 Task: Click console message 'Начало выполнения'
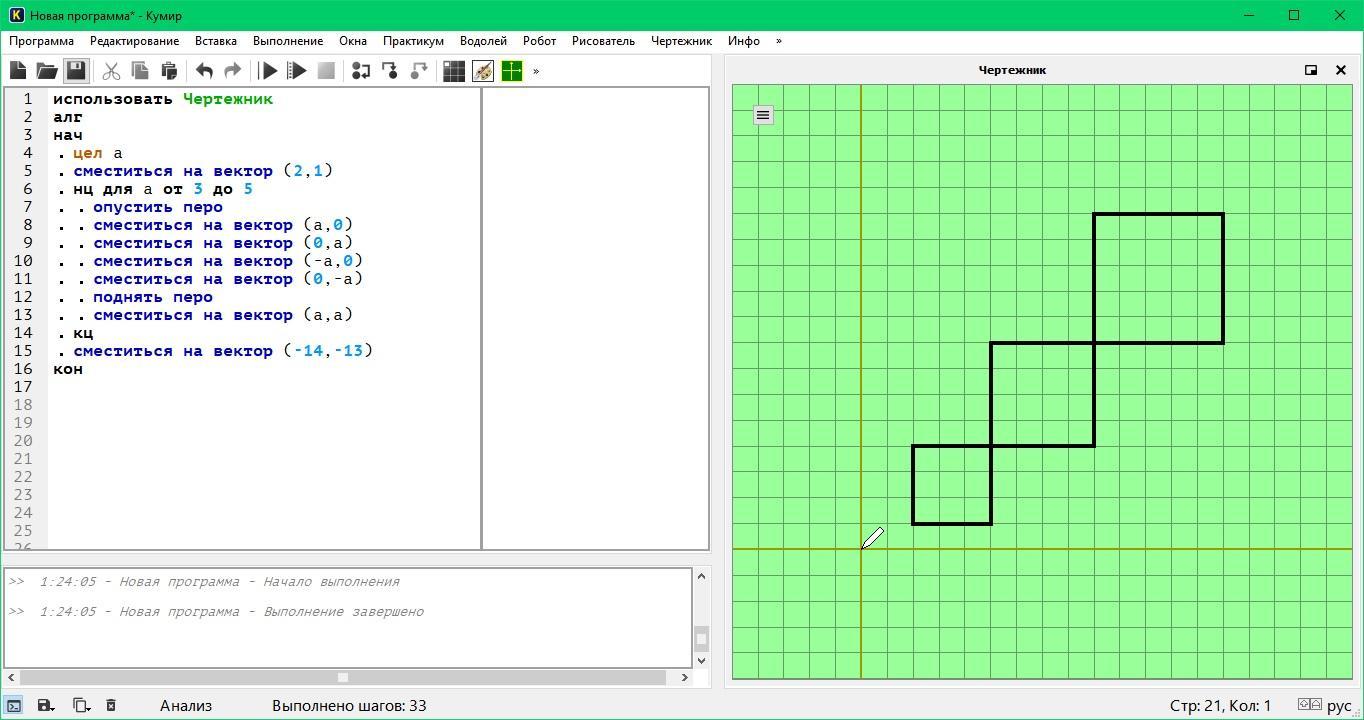331,582
